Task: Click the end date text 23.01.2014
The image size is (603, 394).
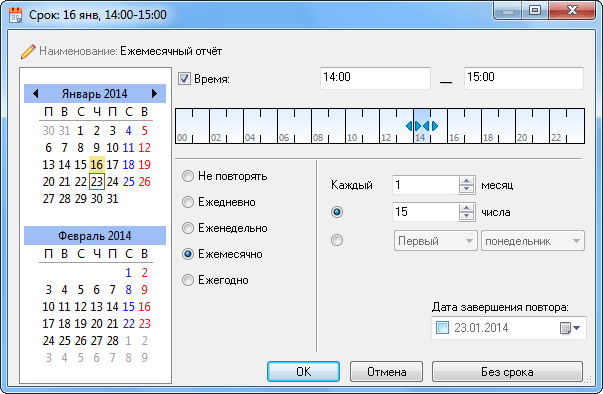Action: click(x=481, y=328)
